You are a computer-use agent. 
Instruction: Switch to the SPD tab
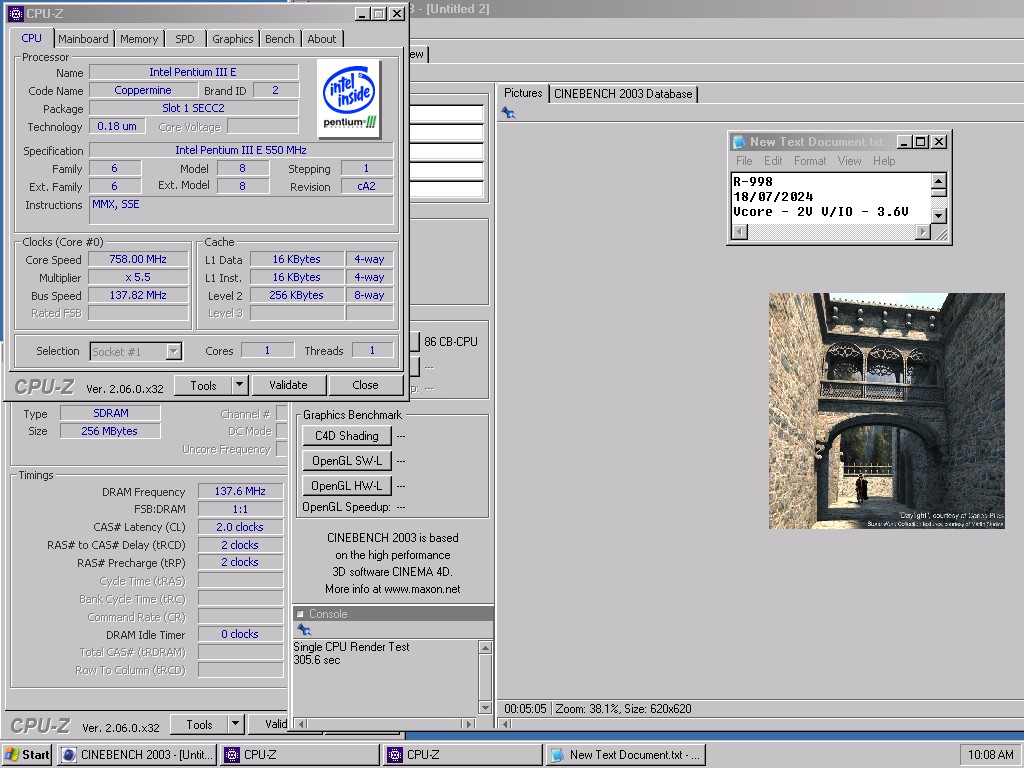coord(185,39)
